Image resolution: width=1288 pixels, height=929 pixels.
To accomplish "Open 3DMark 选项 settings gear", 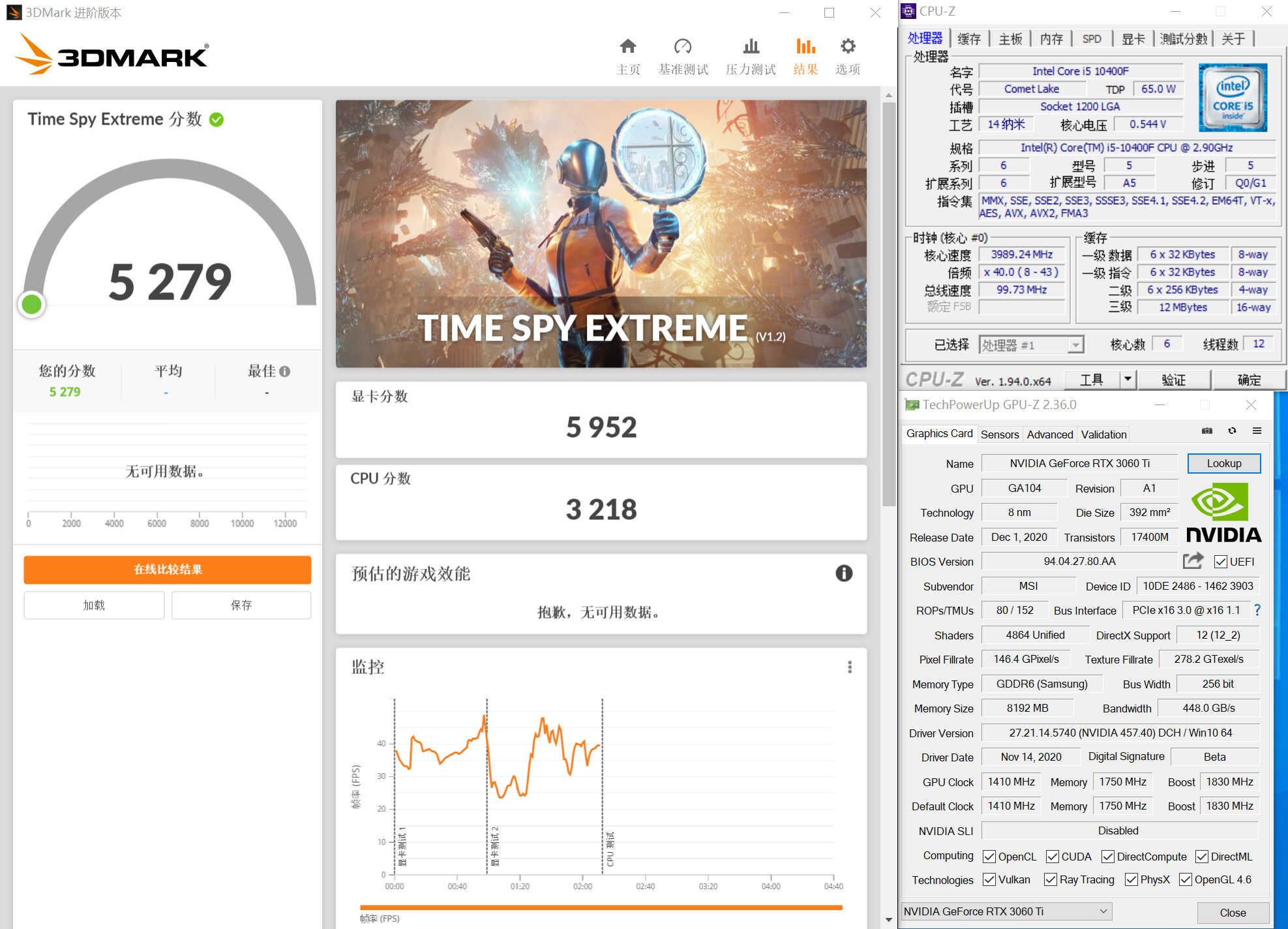I will click(x=848, y=46).
